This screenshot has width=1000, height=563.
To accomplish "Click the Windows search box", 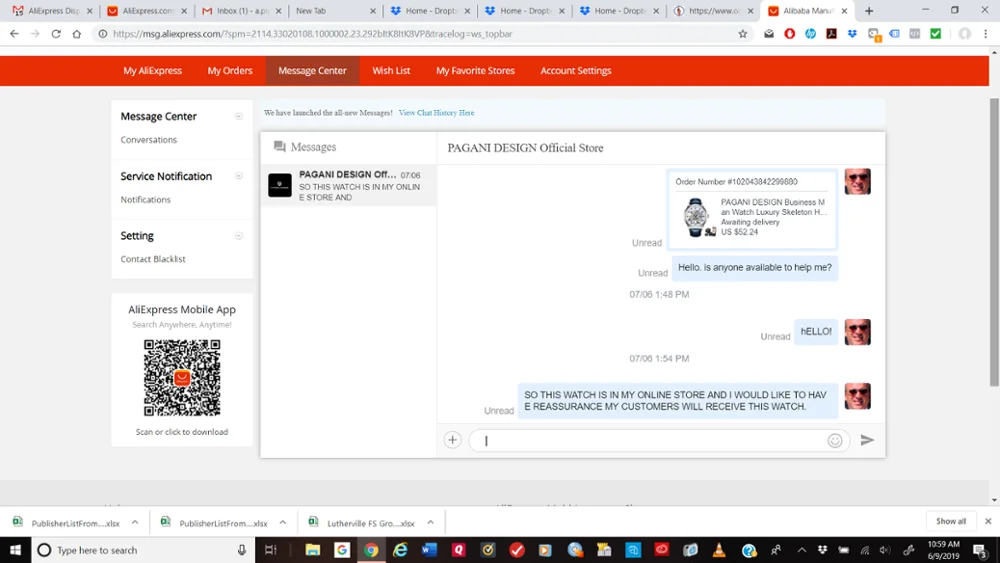I will [143, 550].
